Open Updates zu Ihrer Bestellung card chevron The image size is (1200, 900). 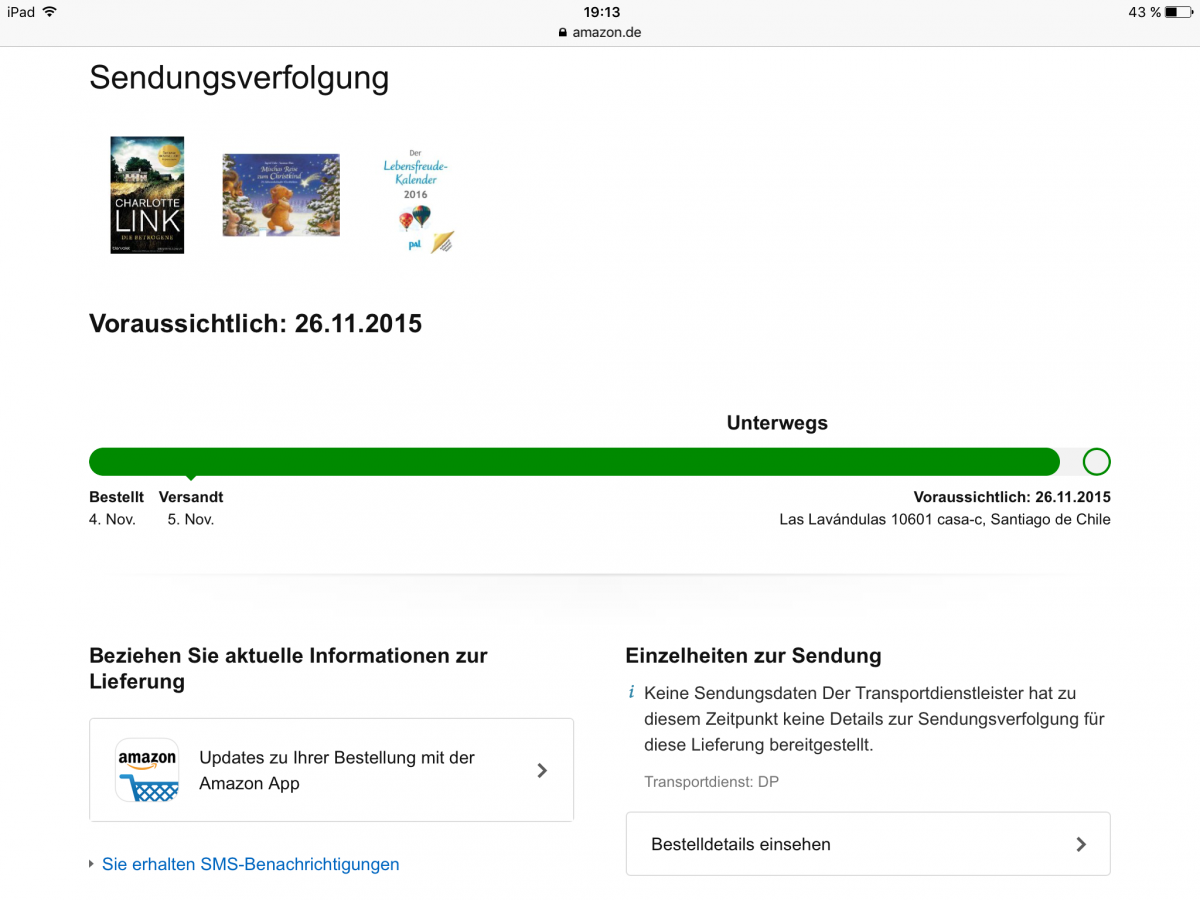point(542,770)
